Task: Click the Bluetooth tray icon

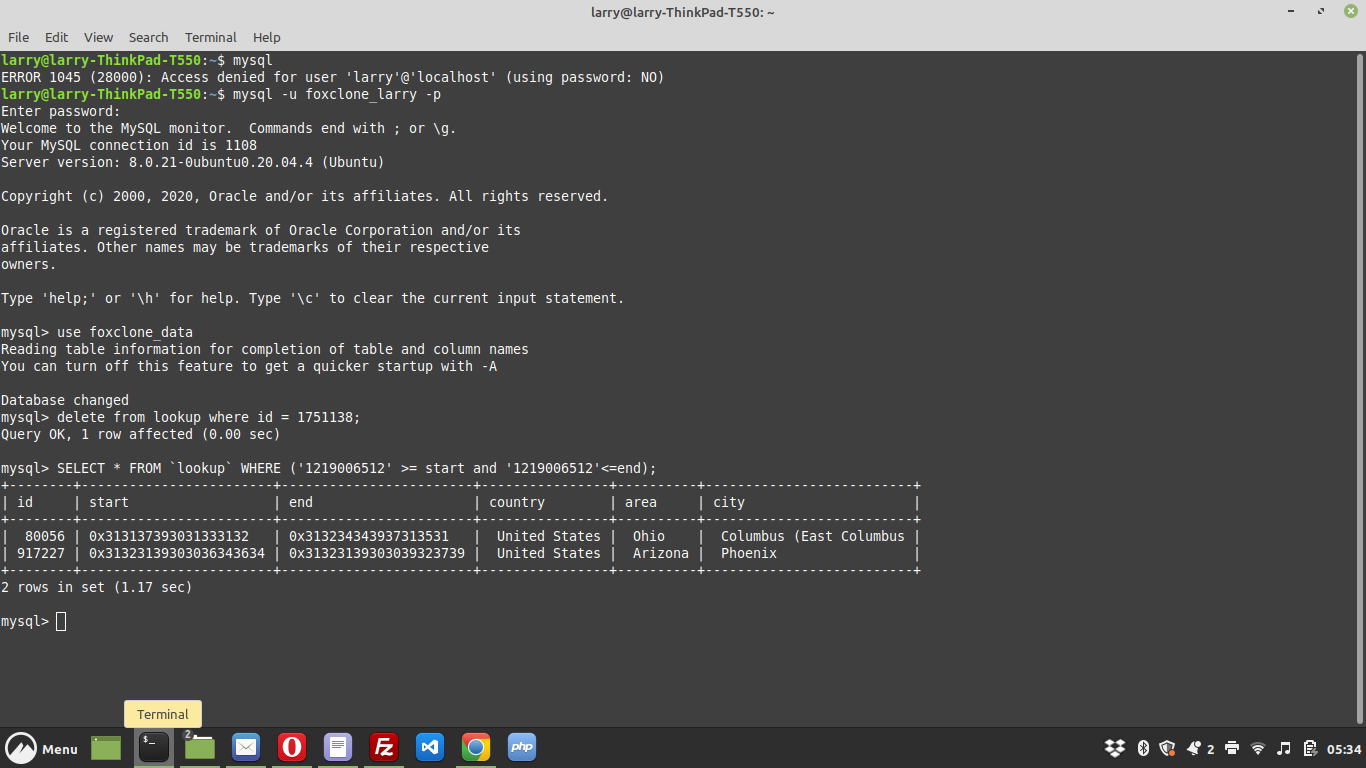Action: (1143, 748)
